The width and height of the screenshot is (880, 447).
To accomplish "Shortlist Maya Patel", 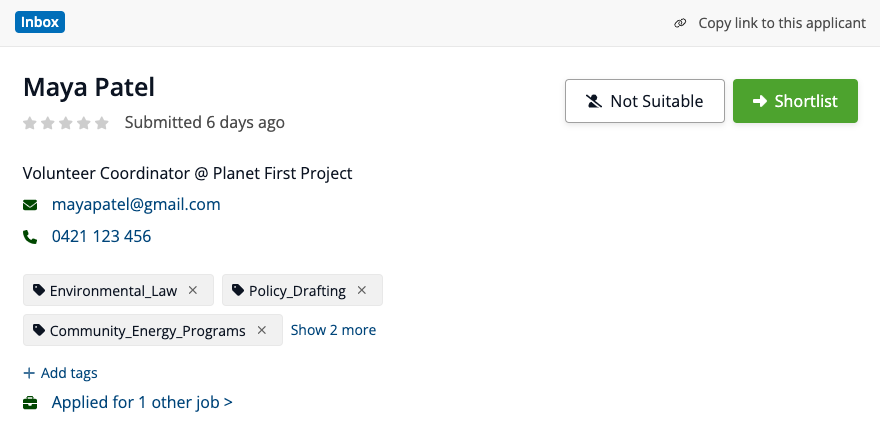I will pyautogui.click(x=795, y=101).
